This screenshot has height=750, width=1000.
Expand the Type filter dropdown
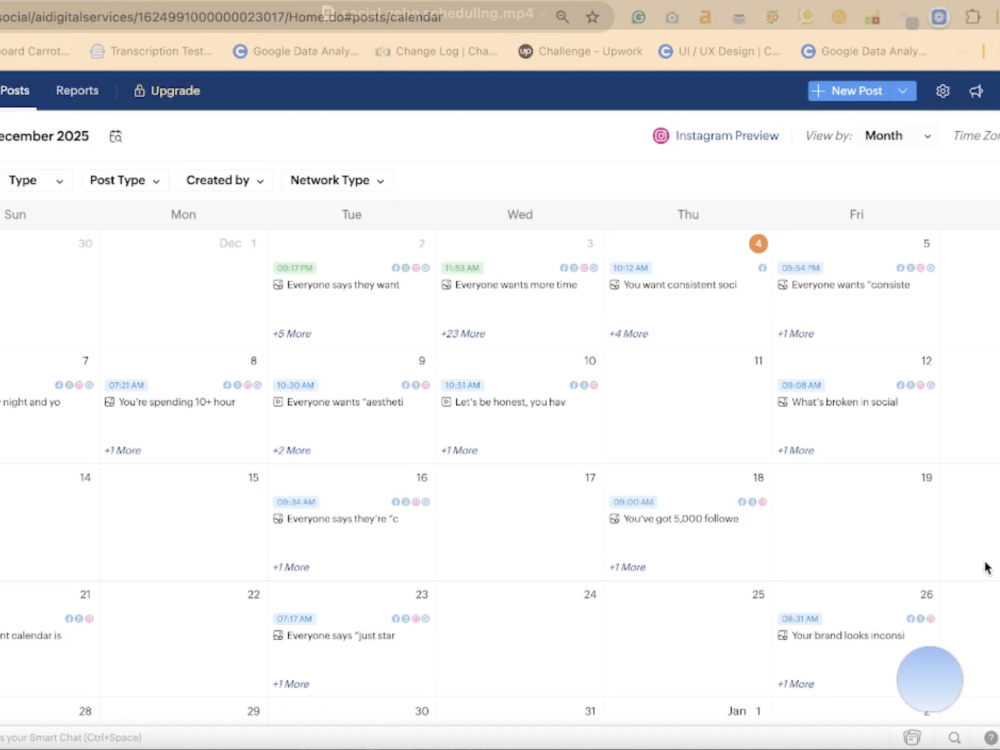pos(36,180)
